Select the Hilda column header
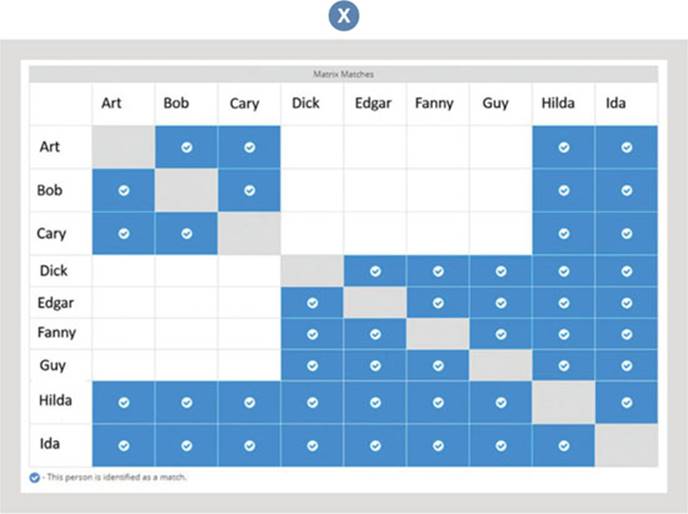 click(x=558, y=103)
